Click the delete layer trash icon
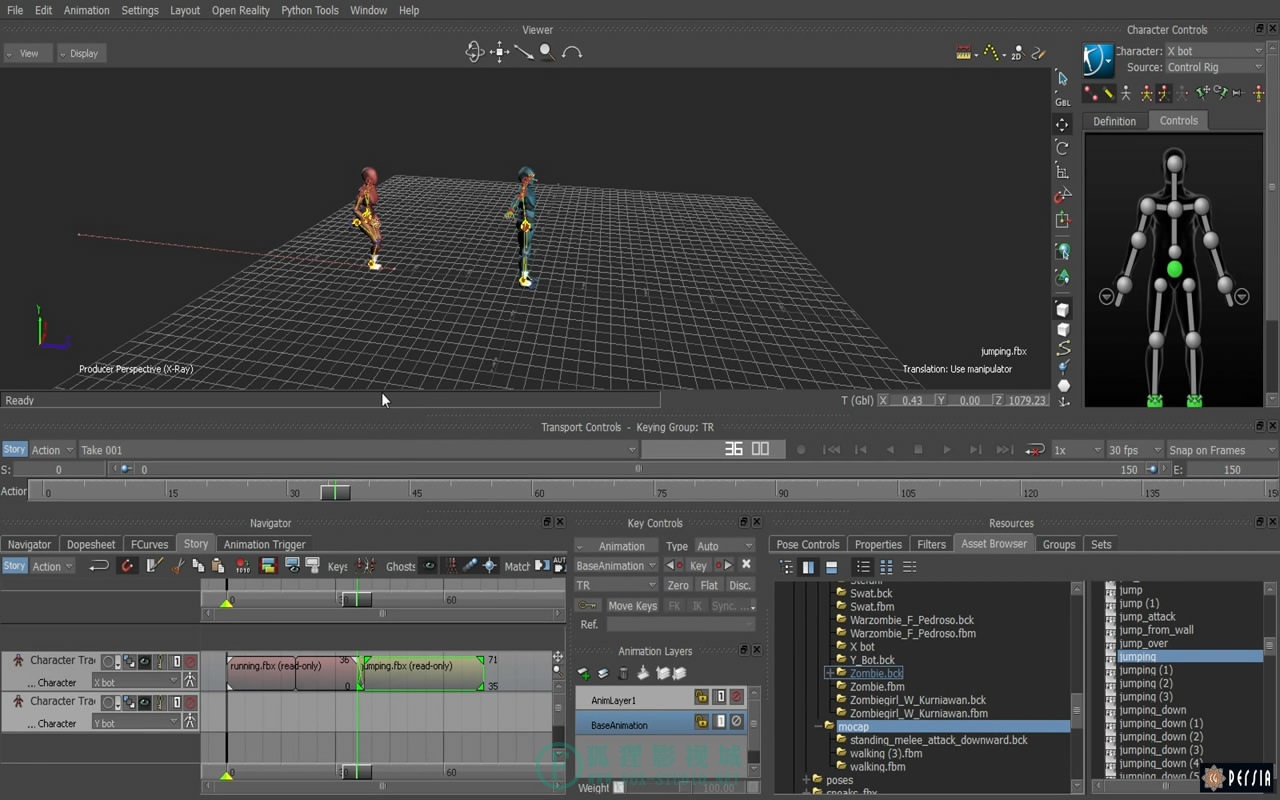The image size is (1280, 800). tap(623, 673)
